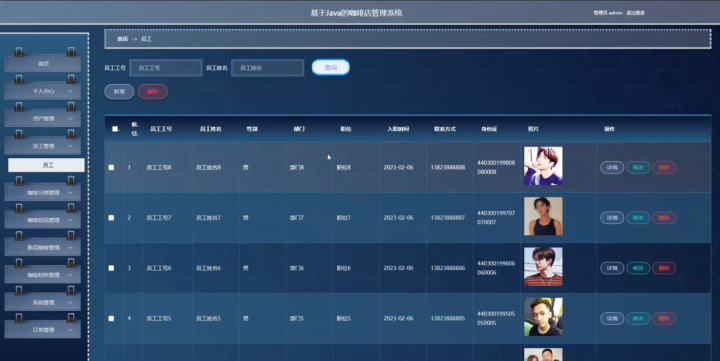The image size is (720, 361).
Task: Check the box for row 员工工号7
Action: pyautogui.click(x=111, y=218)
